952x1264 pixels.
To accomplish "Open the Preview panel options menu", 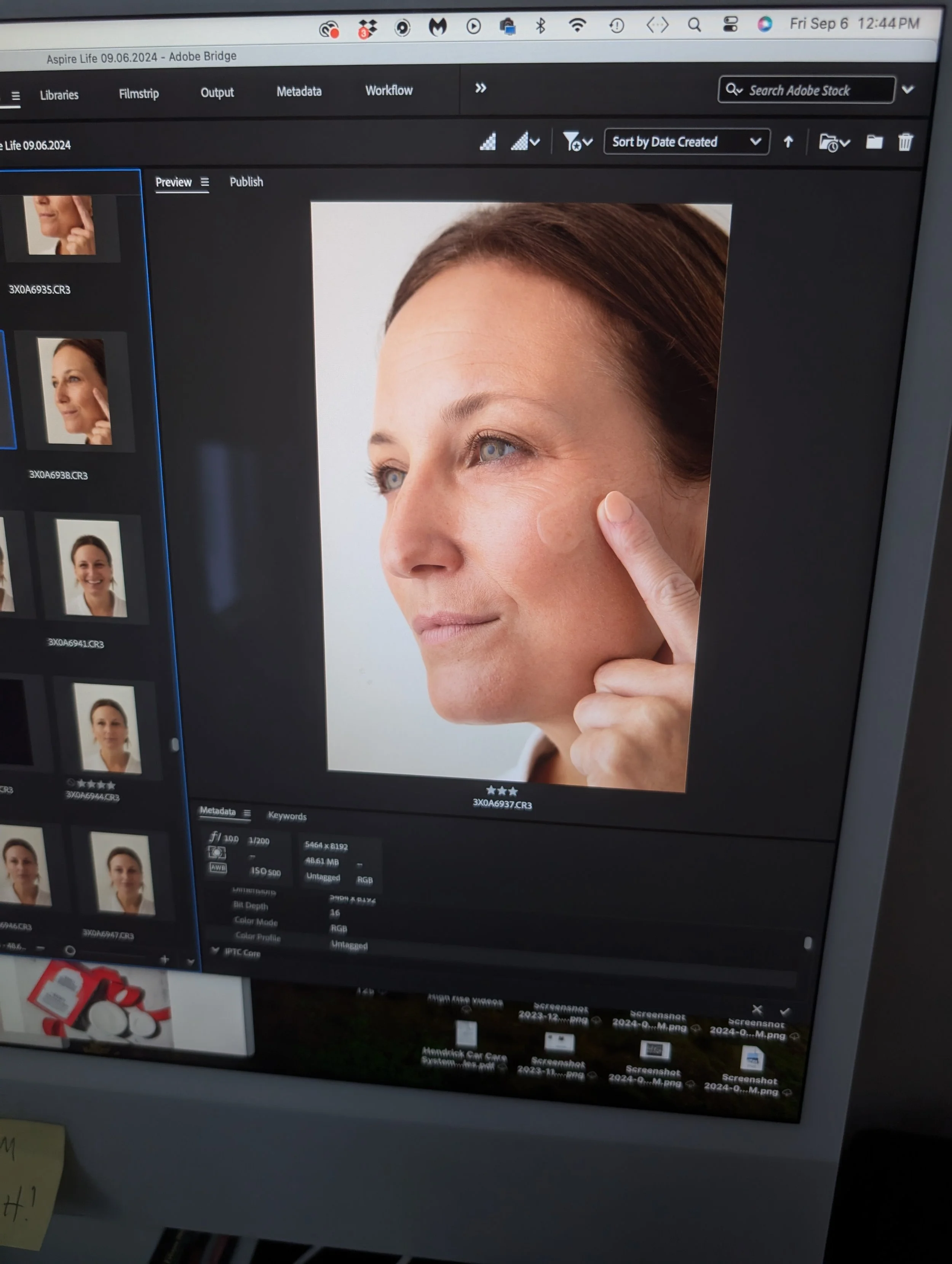I will click(x=204, y=182).
